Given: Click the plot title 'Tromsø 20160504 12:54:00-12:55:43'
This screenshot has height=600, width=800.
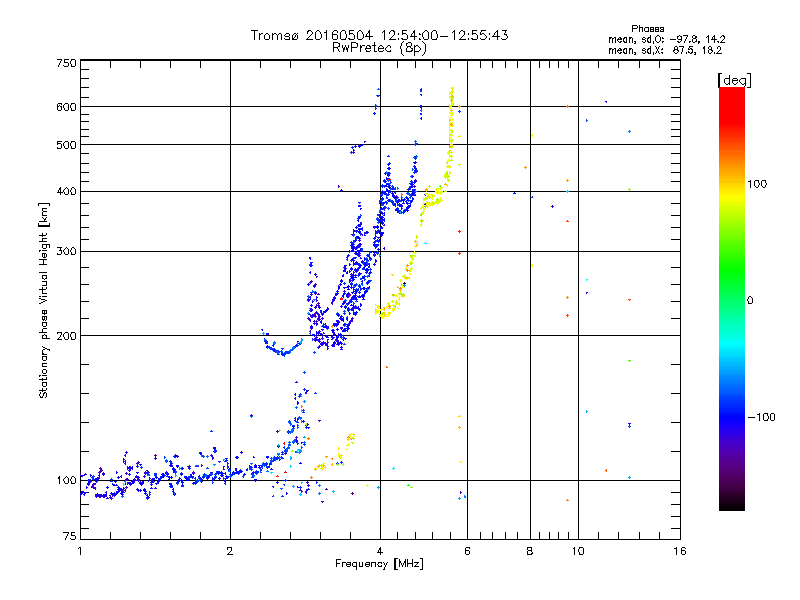Looking at the screenshot, I should pyautogui.click(x=379, y=35).
